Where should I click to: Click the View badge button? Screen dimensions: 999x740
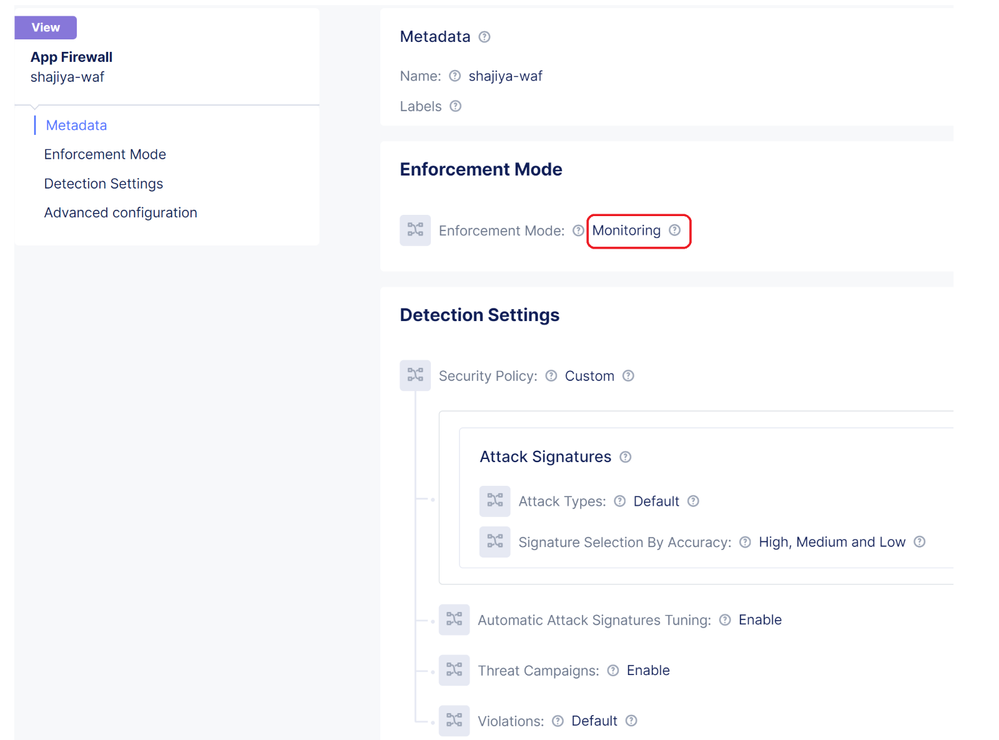[45, 27]
